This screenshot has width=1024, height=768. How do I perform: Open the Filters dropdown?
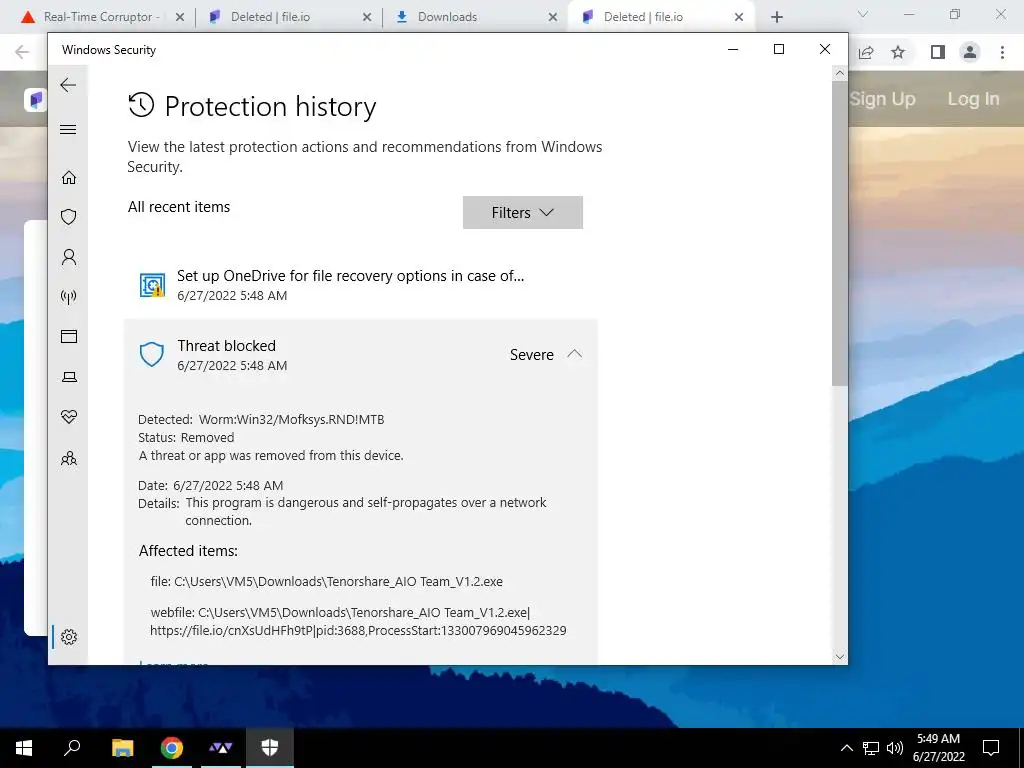[x=522, y=212]
